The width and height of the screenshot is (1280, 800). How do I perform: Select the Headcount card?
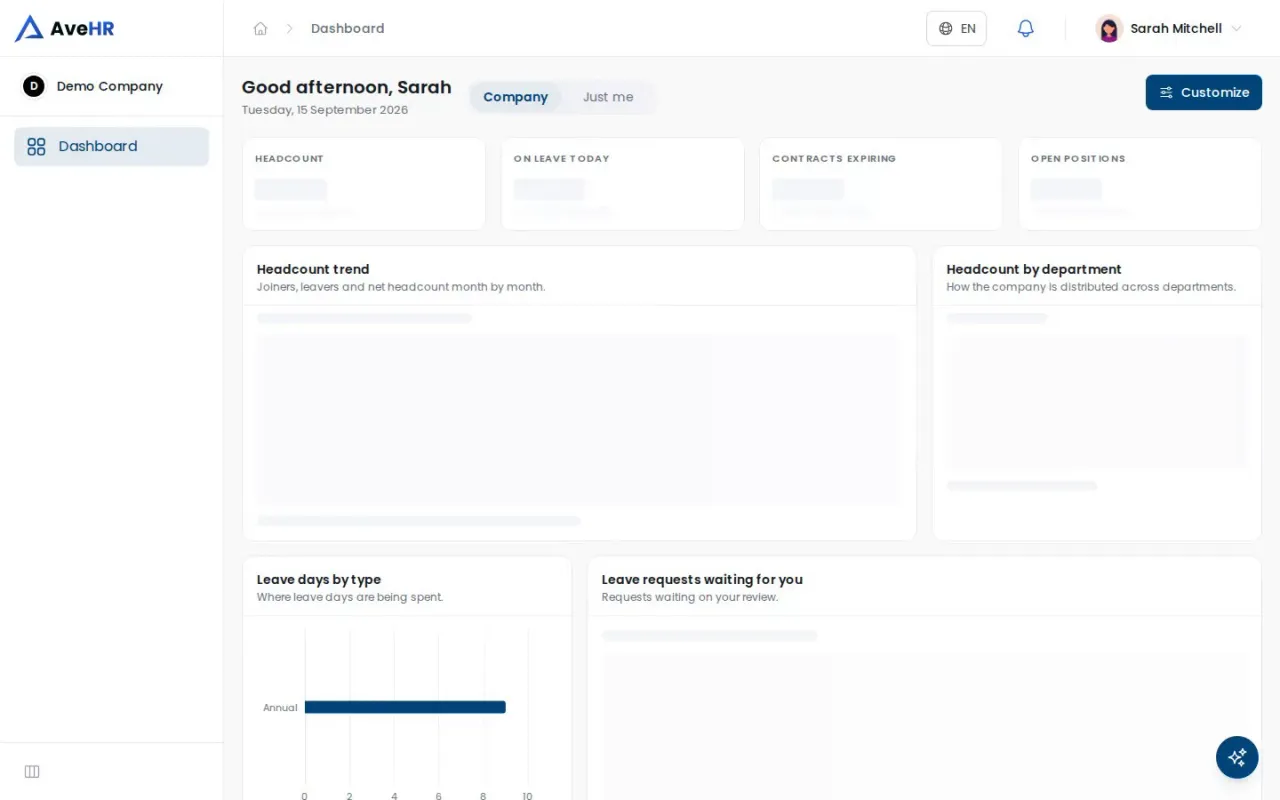coord(364,184)
